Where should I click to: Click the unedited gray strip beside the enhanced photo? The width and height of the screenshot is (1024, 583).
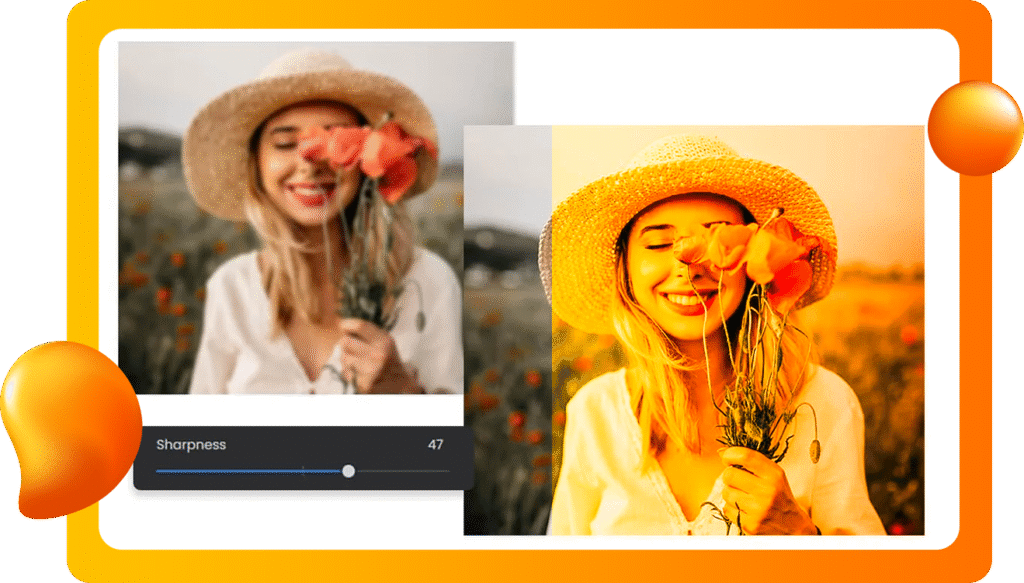[x=507, y=330]
